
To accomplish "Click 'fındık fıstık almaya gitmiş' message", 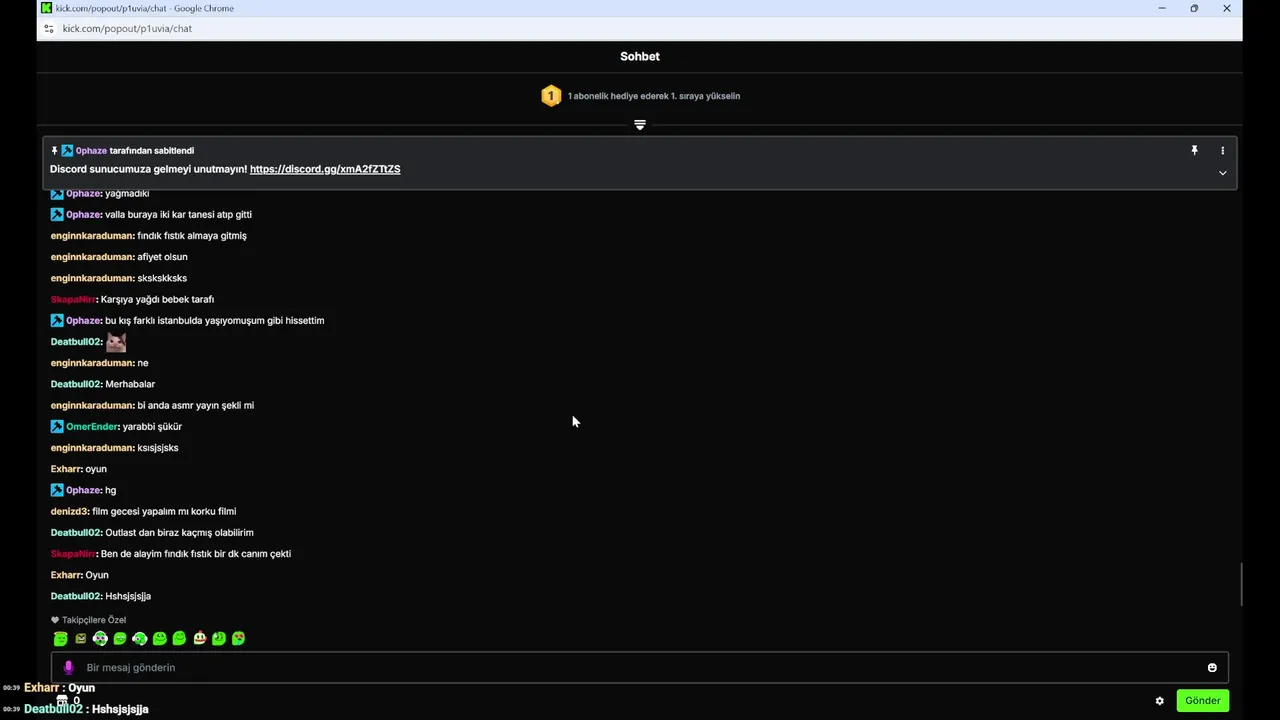I will (192, 236).
